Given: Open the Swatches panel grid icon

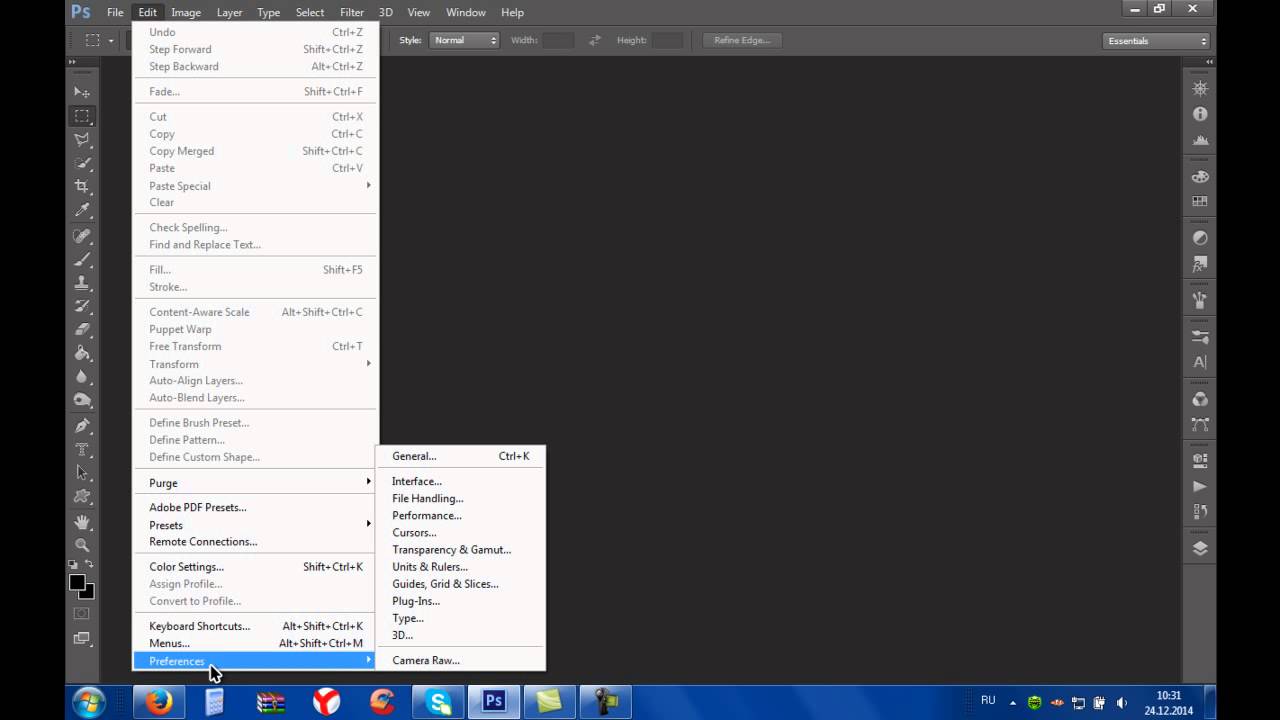Looking at the screenshot, I should 1200,201.
